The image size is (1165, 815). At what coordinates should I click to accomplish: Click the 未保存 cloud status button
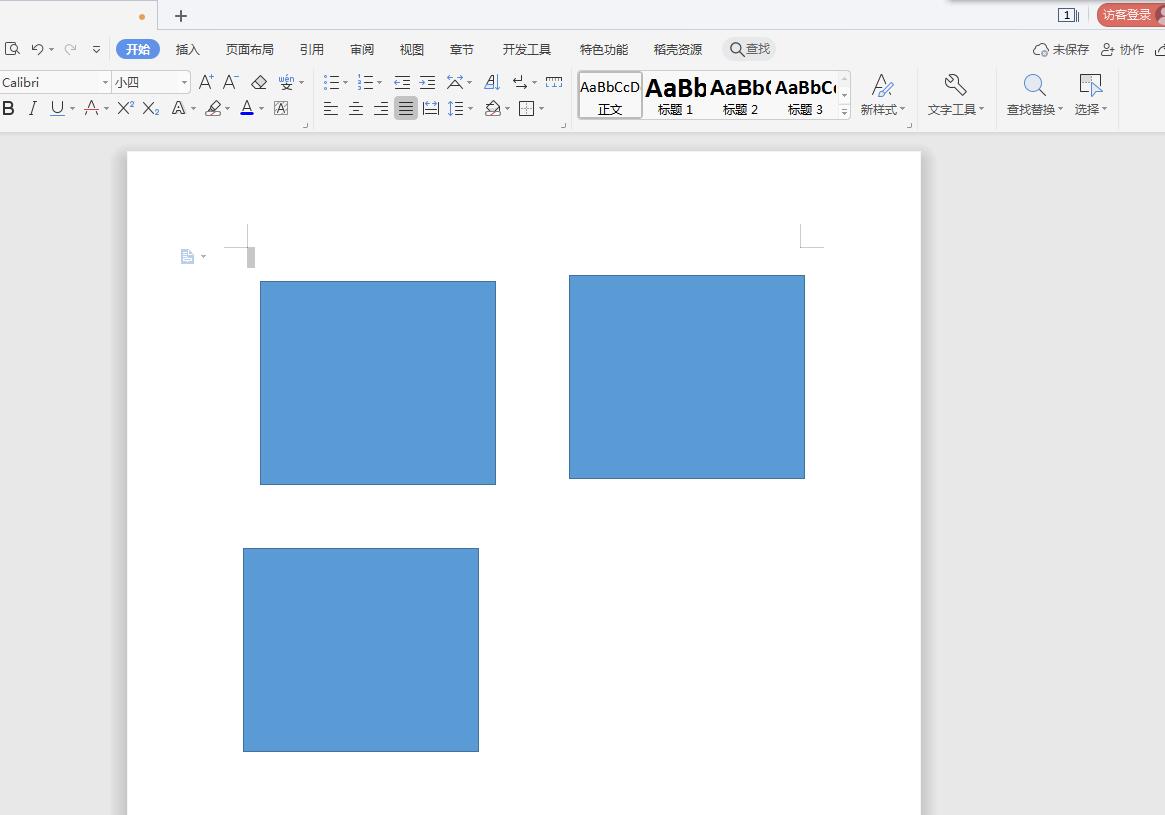(x=1061, y=49)
